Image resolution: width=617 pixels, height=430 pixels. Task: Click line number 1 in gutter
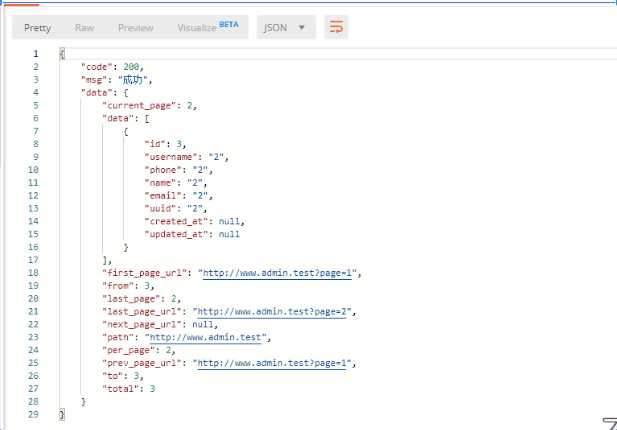point(36,54)
